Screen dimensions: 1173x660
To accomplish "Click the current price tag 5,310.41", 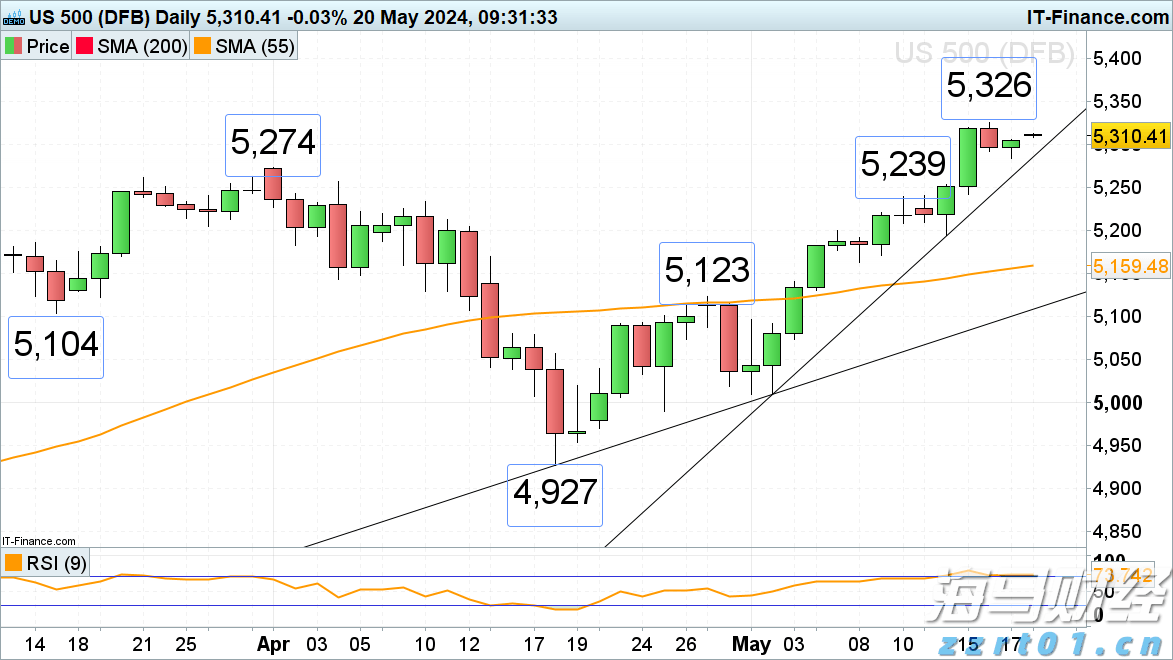I will (1129, 137).
